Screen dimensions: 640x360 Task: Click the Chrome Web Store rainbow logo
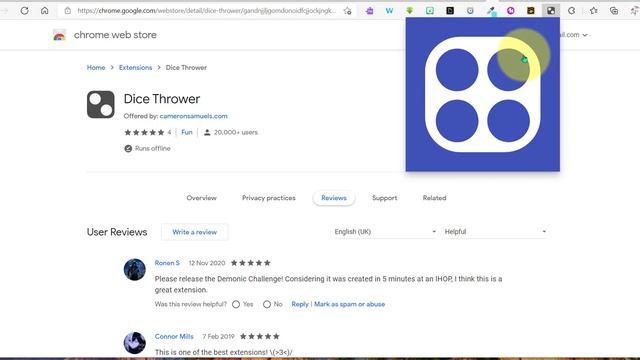(x=59, y=36)
